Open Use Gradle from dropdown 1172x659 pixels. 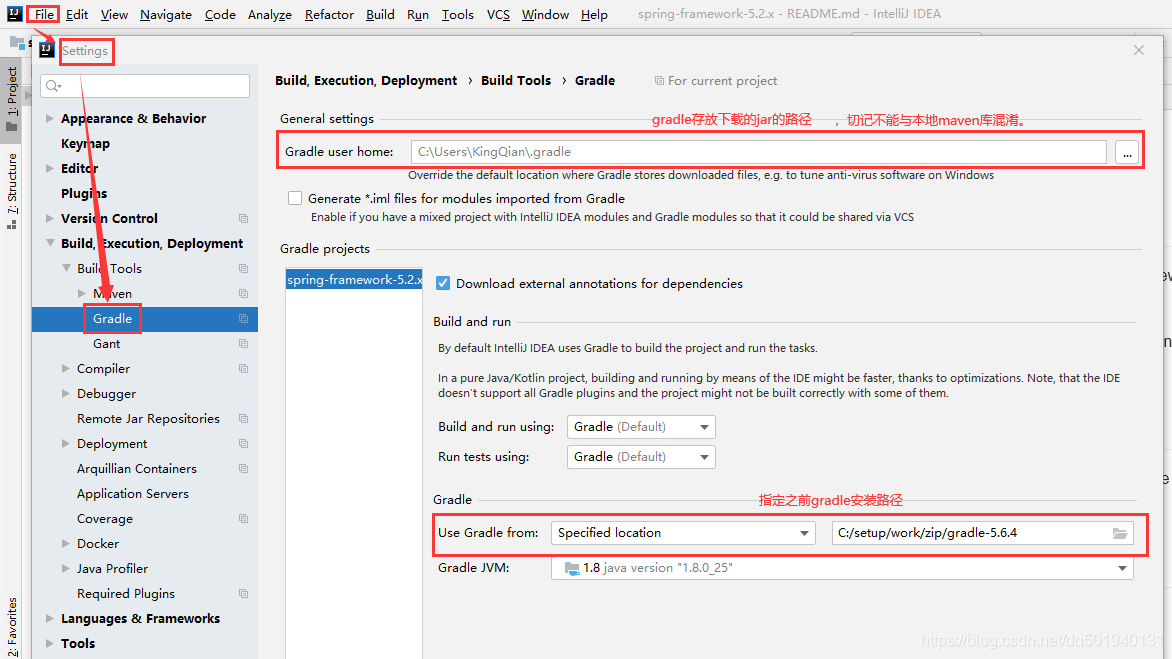[683, 533]
